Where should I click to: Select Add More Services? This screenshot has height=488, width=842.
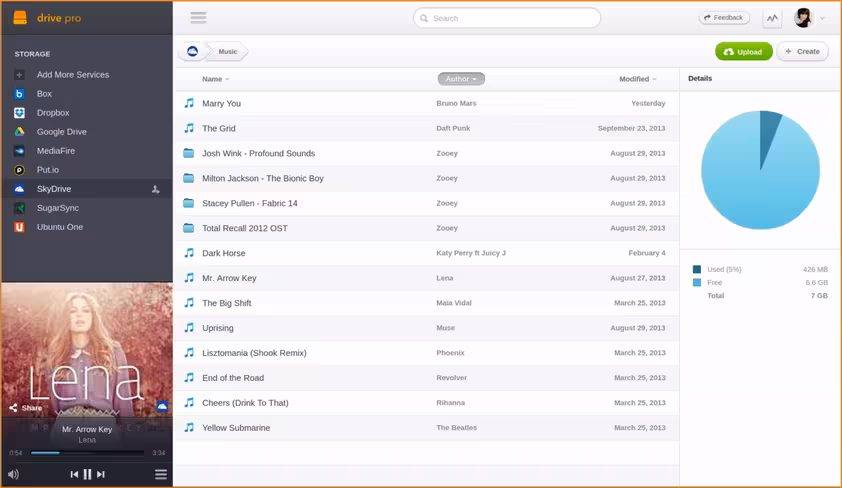click(x=72, y=75)
